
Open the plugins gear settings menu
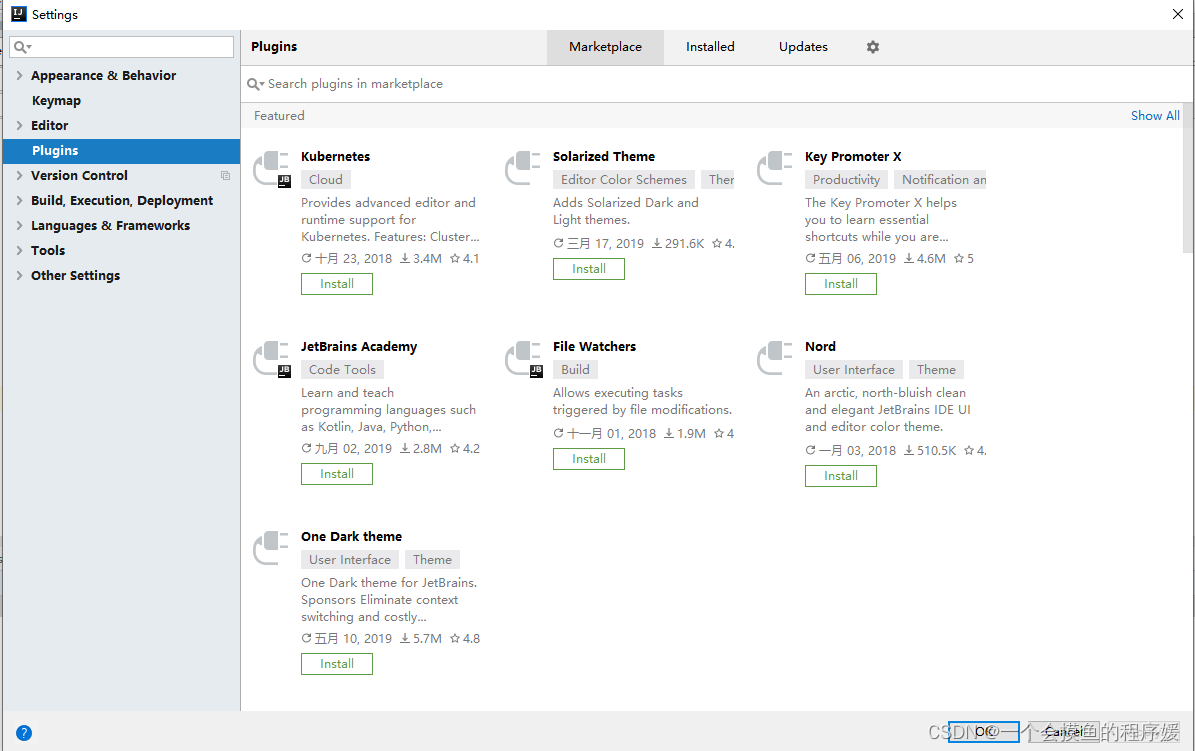pyautogui.click(x=873, y=47)
